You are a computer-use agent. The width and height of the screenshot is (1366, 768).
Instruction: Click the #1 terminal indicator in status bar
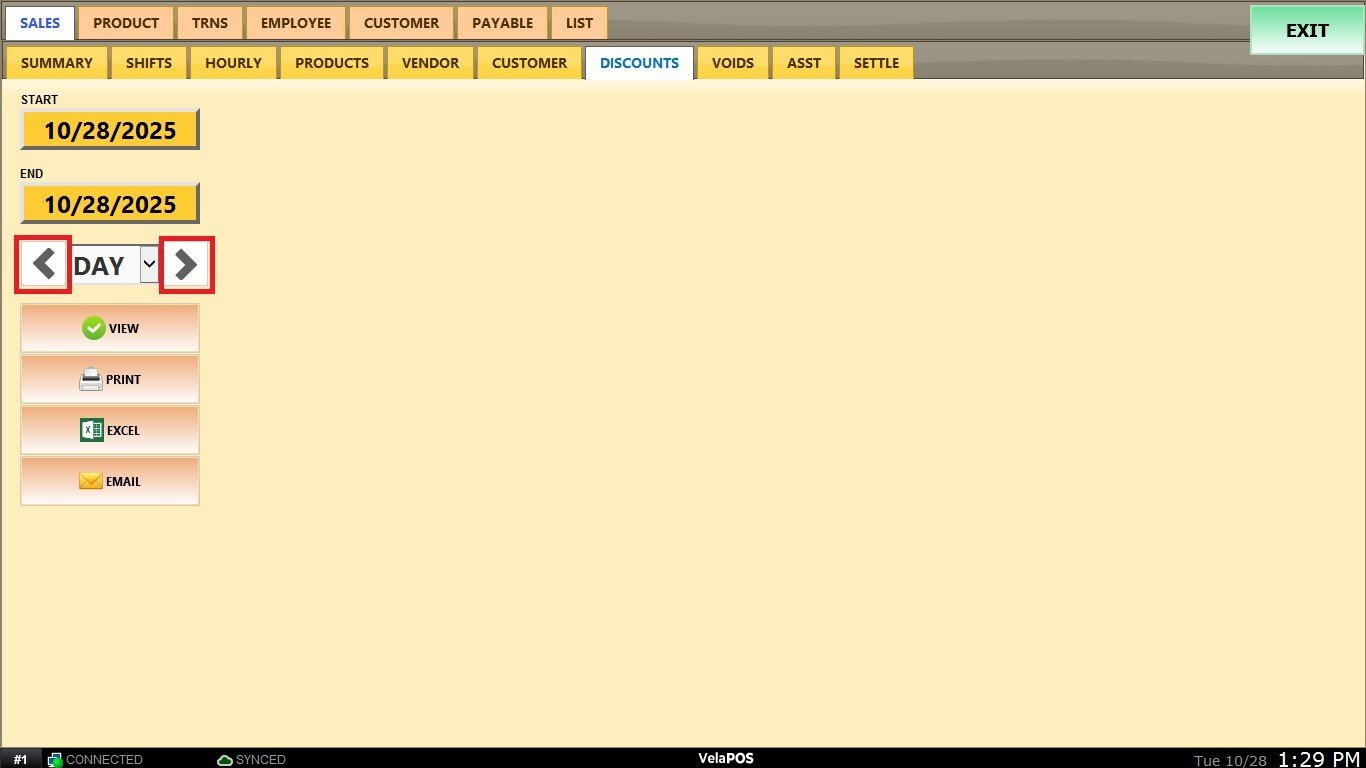20,760
